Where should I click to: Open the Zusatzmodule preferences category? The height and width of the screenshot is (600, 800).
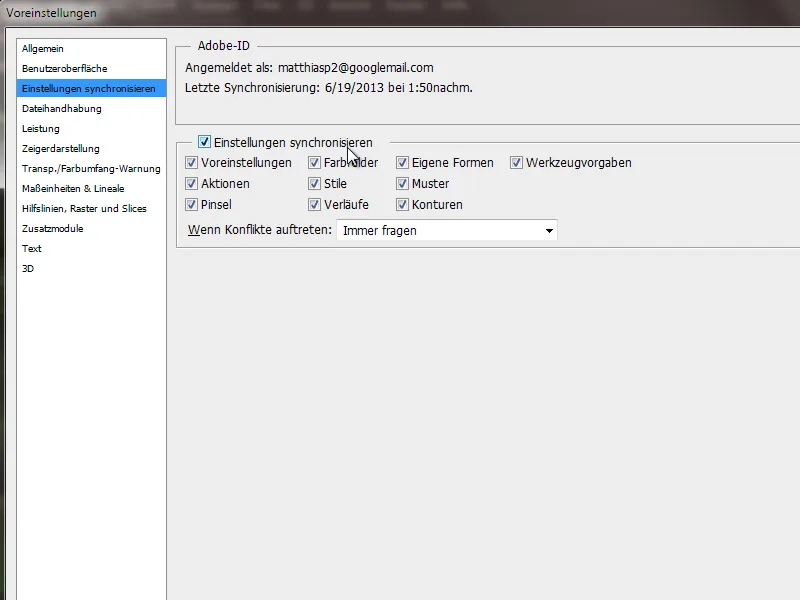91,228
